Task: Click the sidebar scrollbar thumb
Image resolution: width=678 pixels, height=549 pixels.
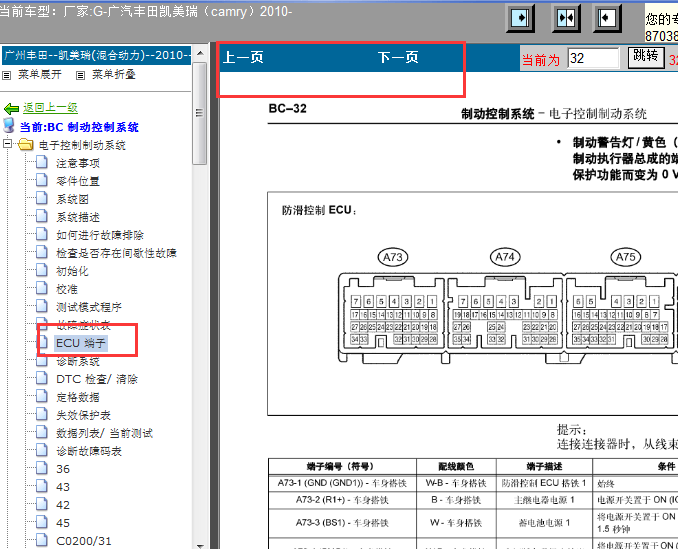Action: (x=200, y=113)
